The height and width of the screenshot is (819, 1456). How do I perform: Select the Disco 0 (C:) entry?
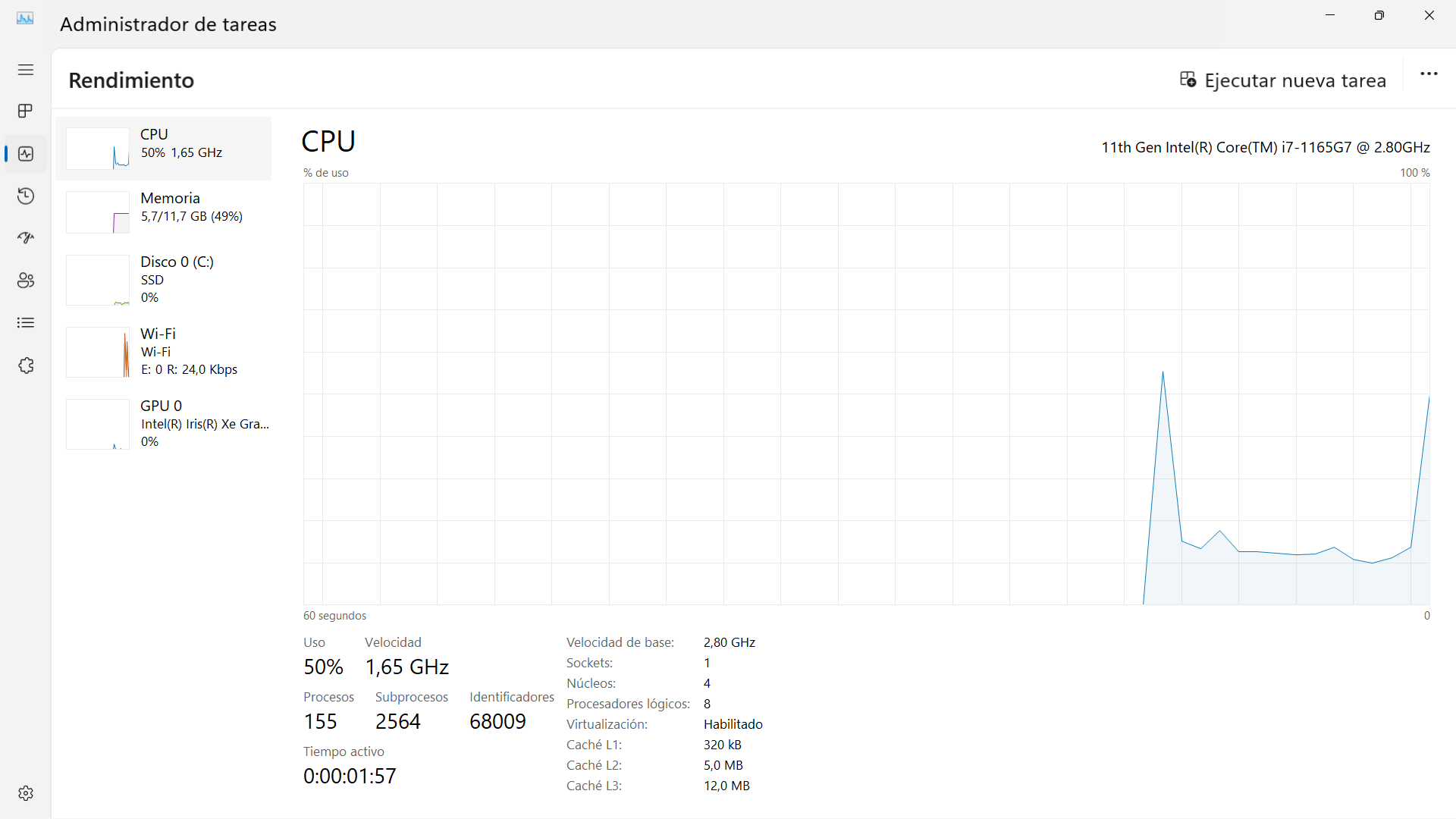click(x=163, y=280)
